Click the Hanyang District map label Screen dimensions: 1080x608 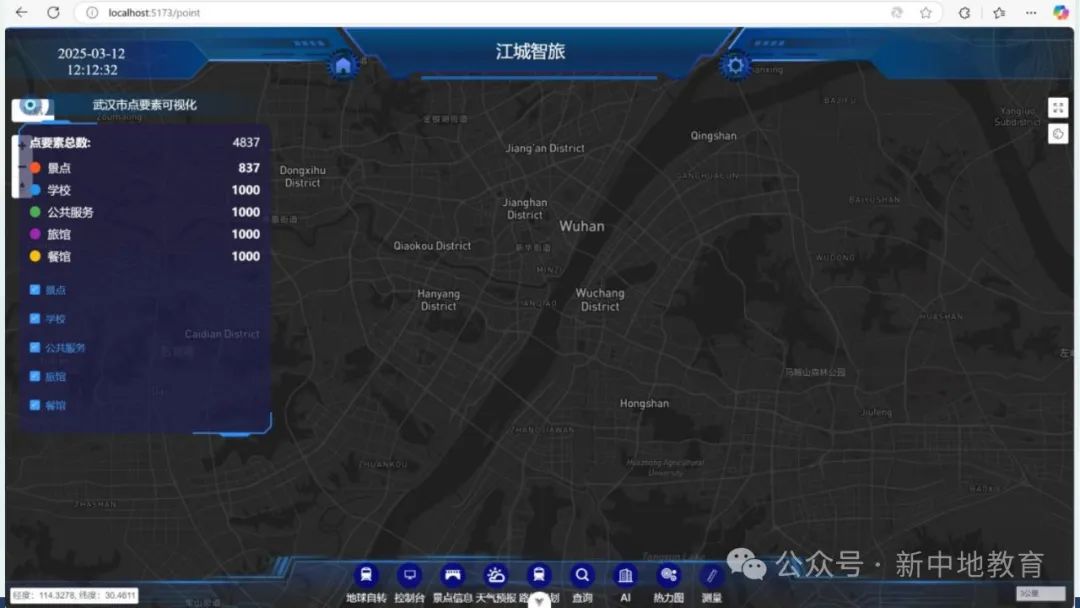[439, 300]
